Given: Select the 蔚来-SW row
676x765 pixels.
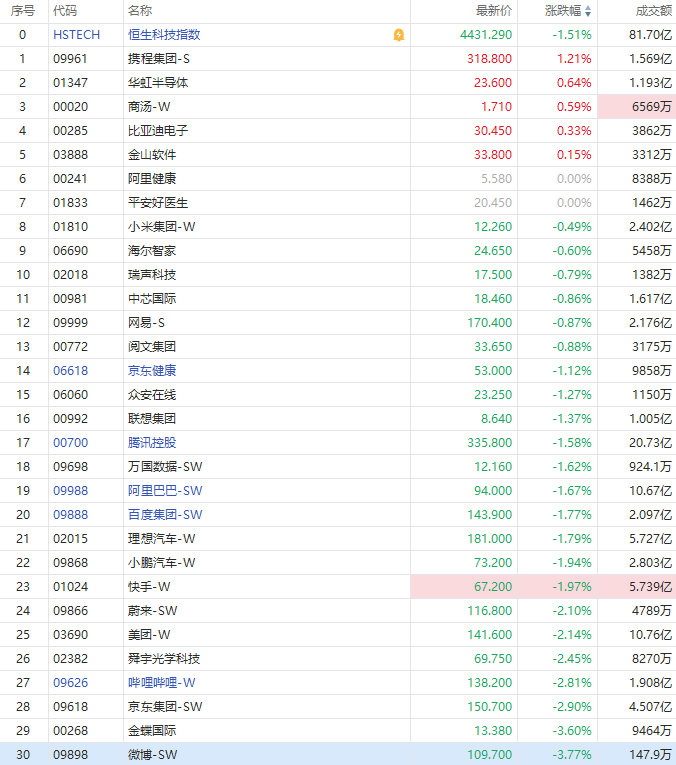Looking at the screenshot, I should (x=338, y=610).
